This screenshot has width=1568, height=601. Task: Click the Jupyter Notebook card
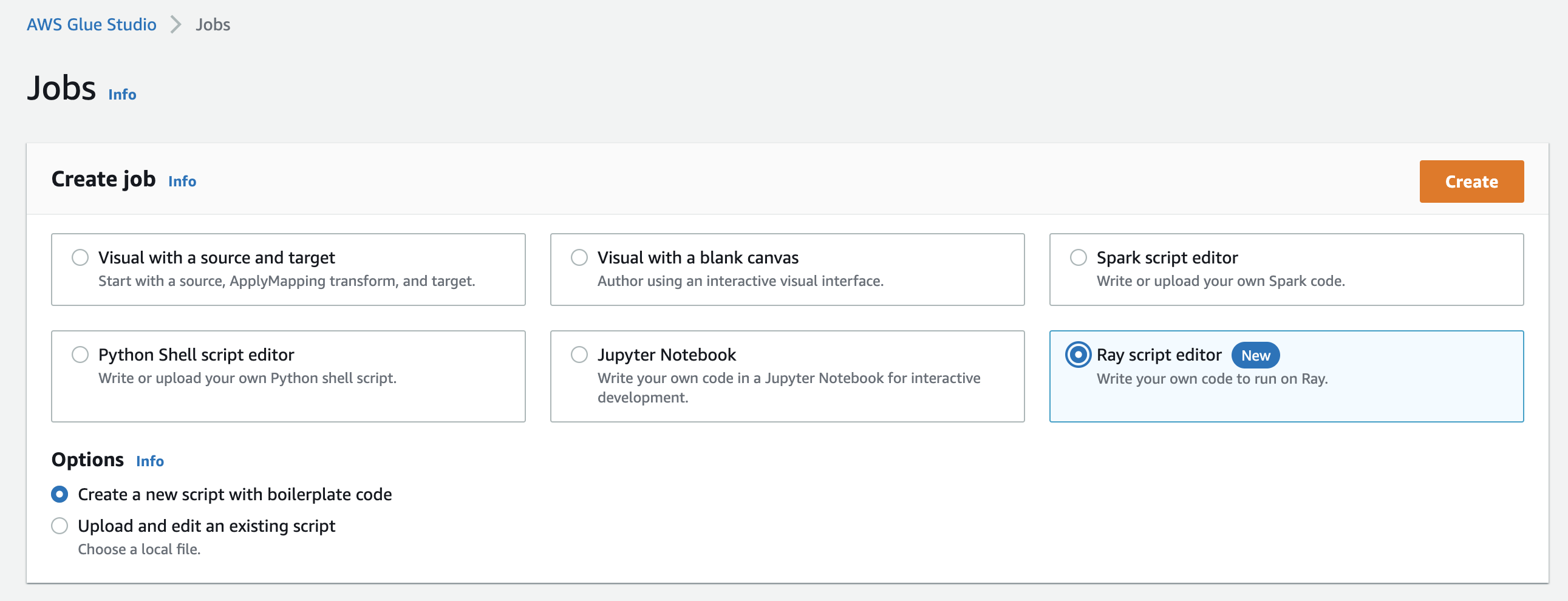click(787, 376)
